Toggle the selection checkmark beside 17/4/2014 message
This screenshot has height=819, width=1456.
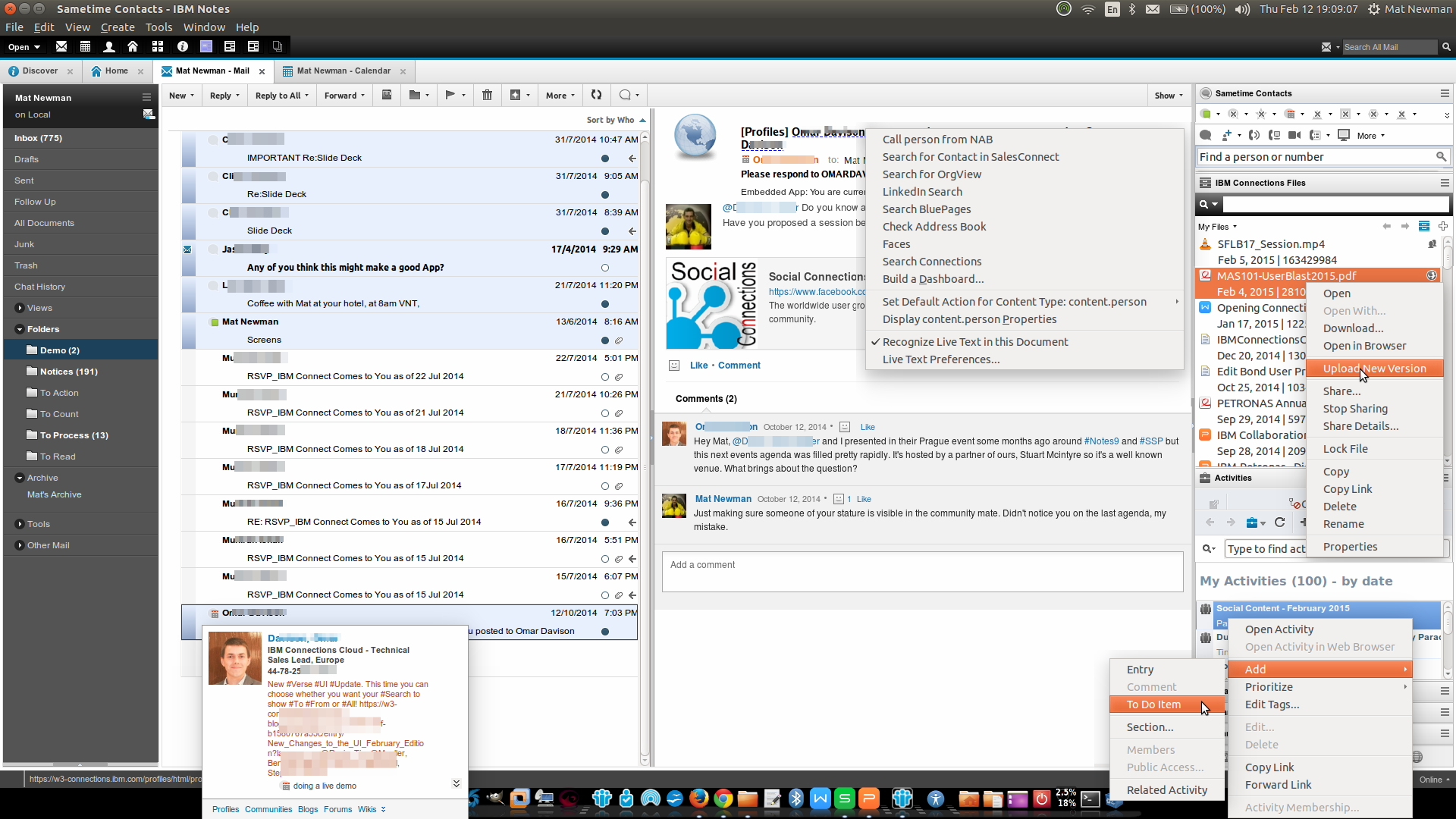(187, 249)
